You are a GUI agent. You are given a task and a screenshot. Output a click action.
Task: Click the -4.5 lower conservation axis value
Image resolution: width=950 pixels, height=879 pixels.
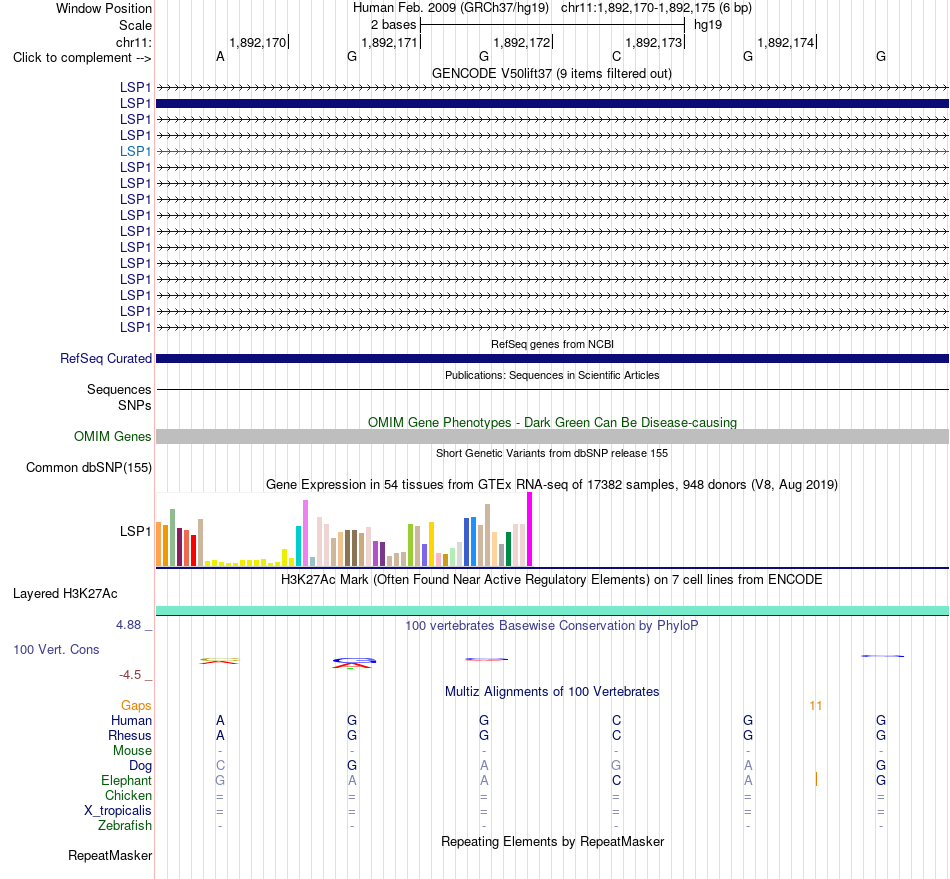130,675
